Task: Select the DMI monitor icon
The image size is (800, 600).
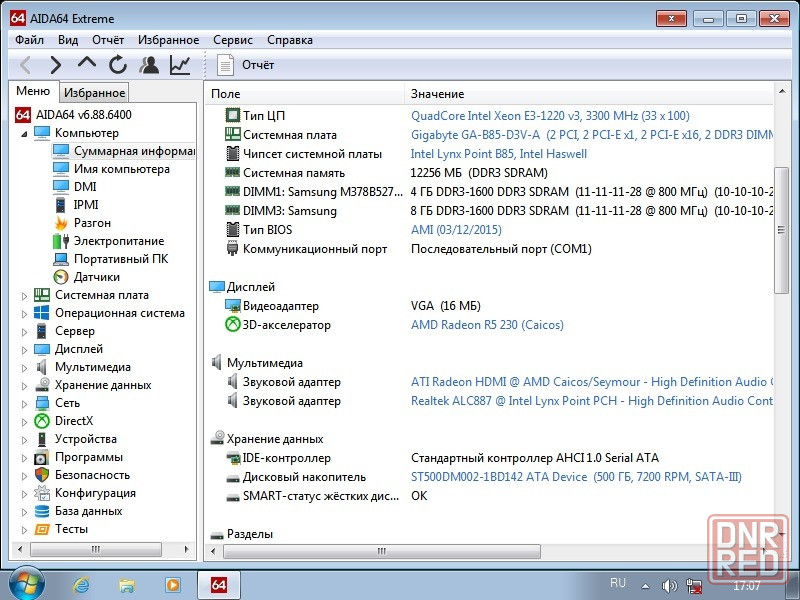Action: [61, 187]
